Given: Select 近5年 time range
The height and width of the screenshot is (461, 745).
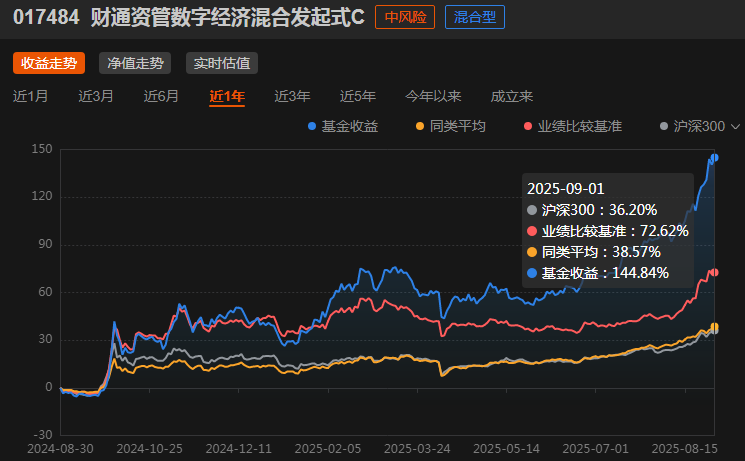Looking at the screenshot, I should point(358,96).
